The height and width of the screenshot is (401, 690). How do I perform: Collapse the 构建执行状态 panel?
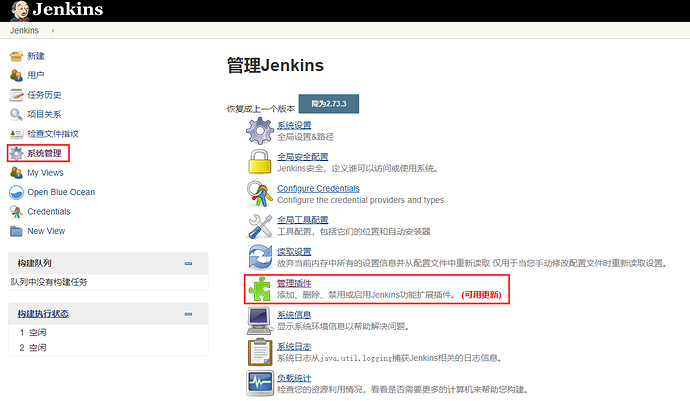coord(188,314)
